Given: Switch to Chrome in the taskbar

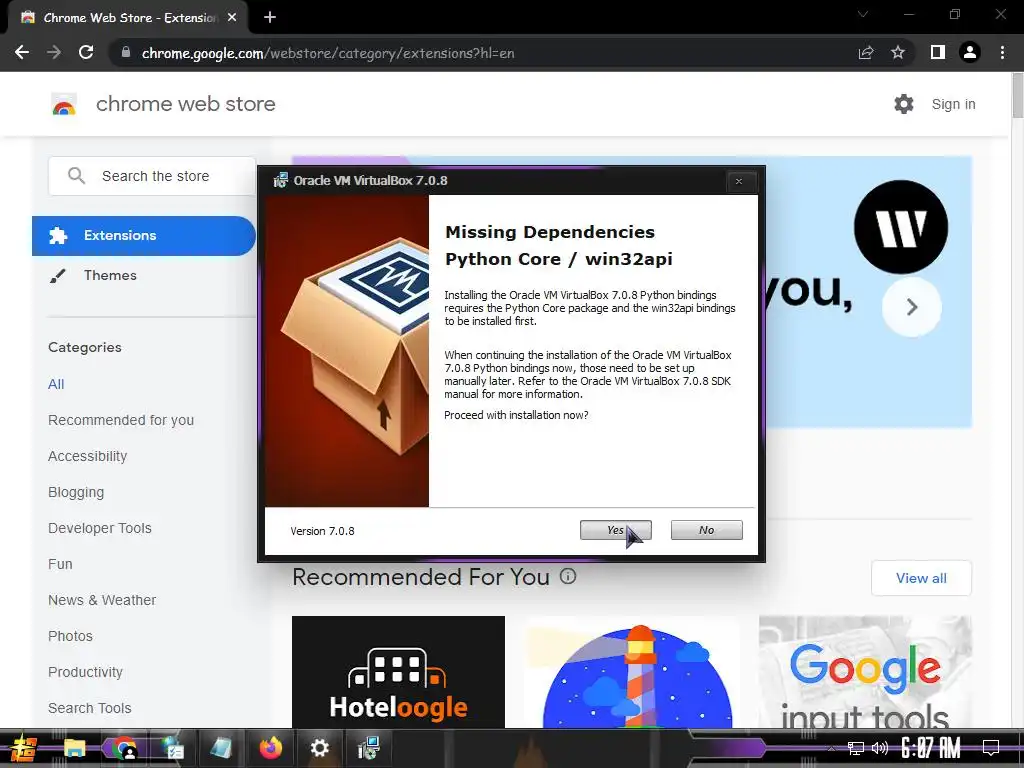Looking at the screenshot, I should click(x=123, y=748).
